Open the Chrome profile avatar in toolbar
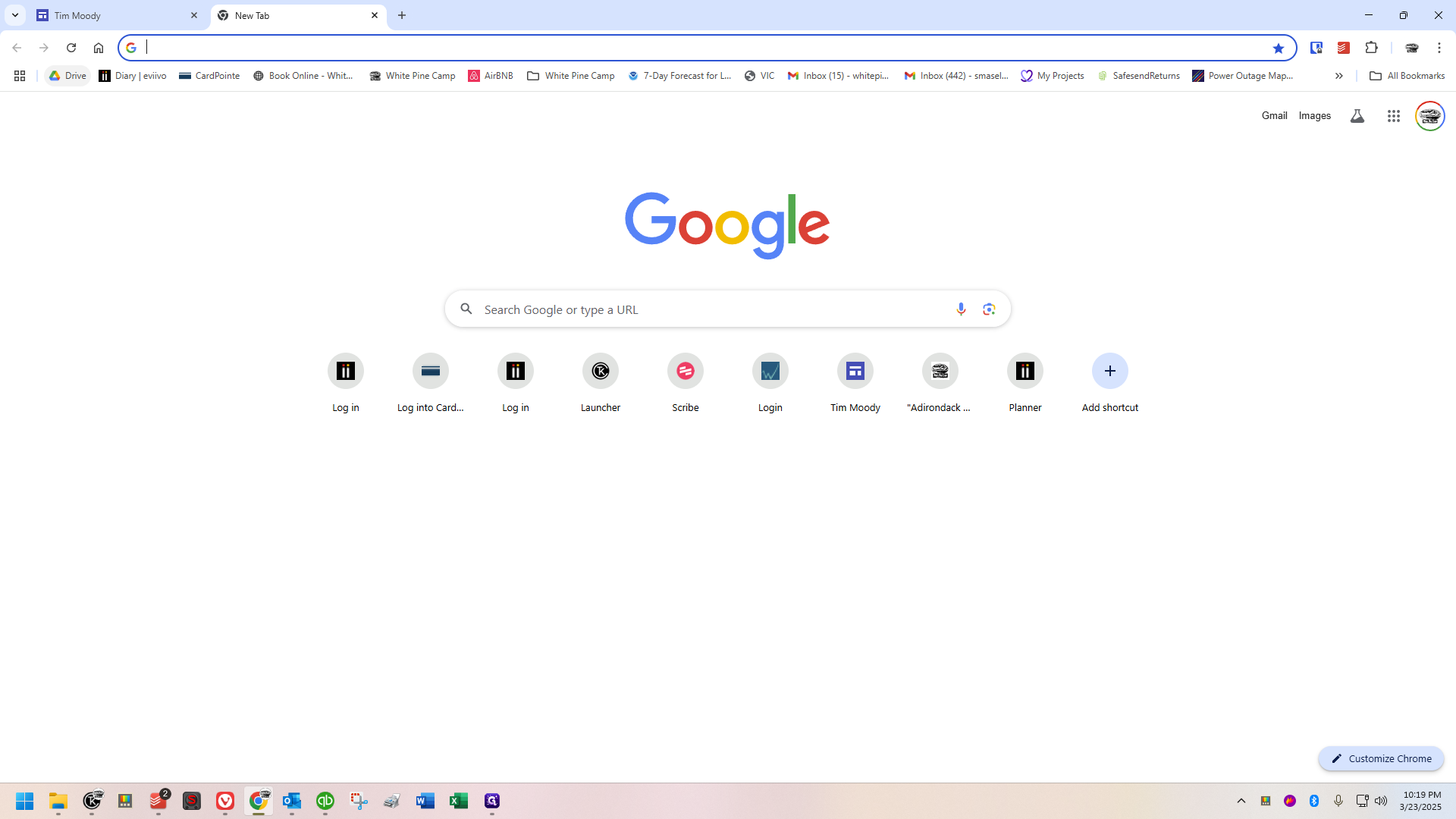 [1412, 48]
